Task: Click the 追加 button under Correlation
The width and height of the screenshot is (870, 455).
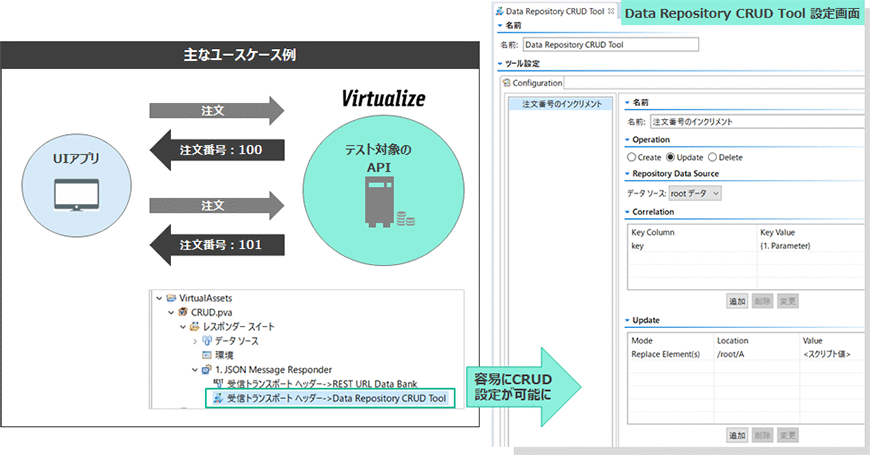Action: point(737,301)
